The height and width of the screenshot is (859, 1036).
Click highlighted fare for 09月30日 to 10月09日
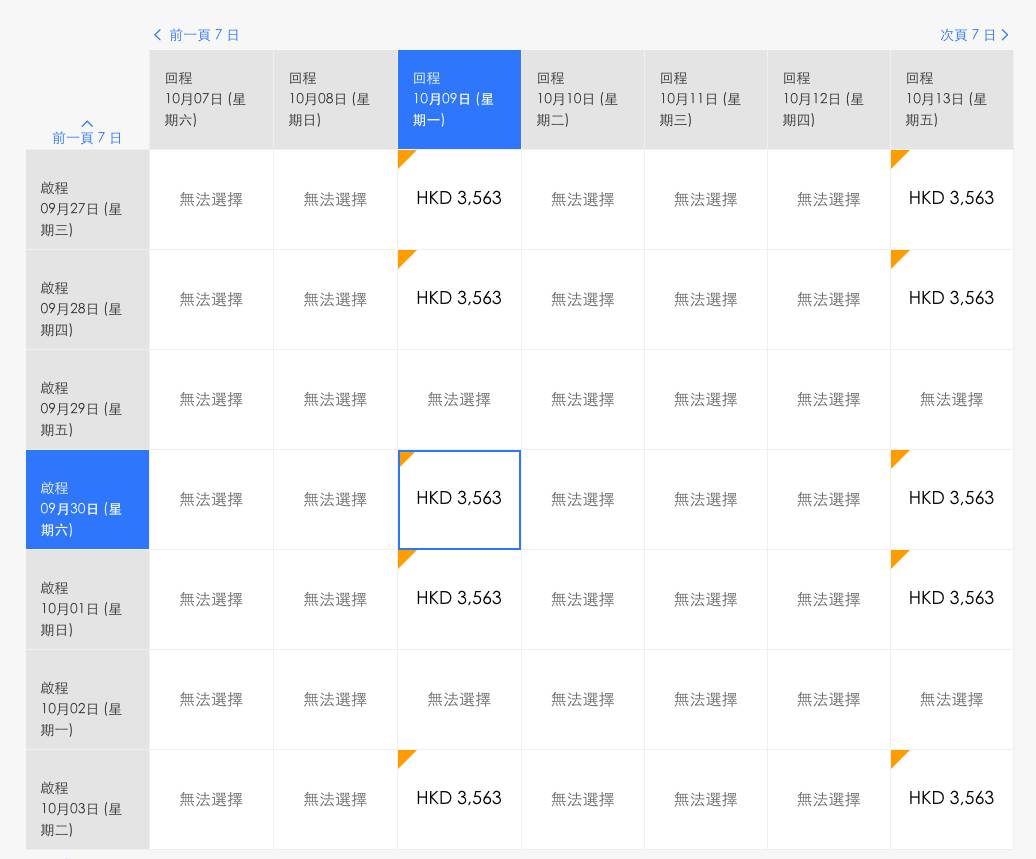pyautogui.click(x=459, y=499)
